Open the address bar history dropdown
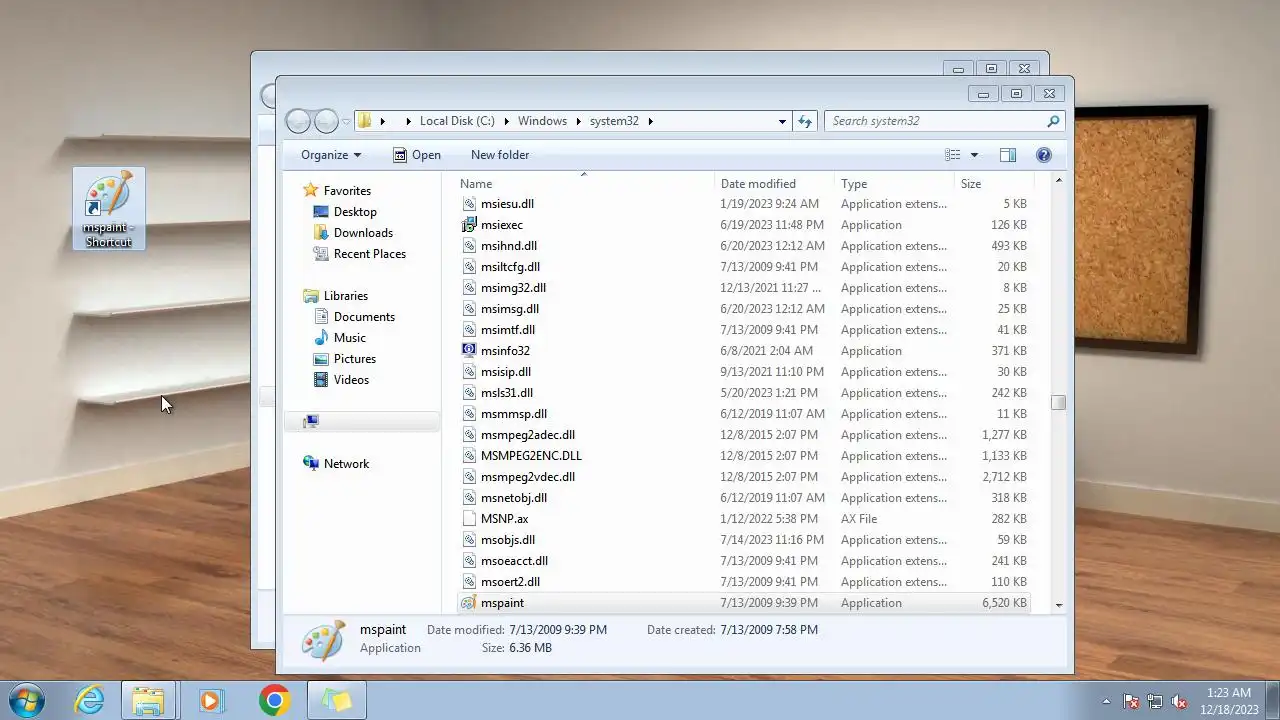Image resolution: width=1280 pixels, height=720 pixels. (x=782, y=121)
